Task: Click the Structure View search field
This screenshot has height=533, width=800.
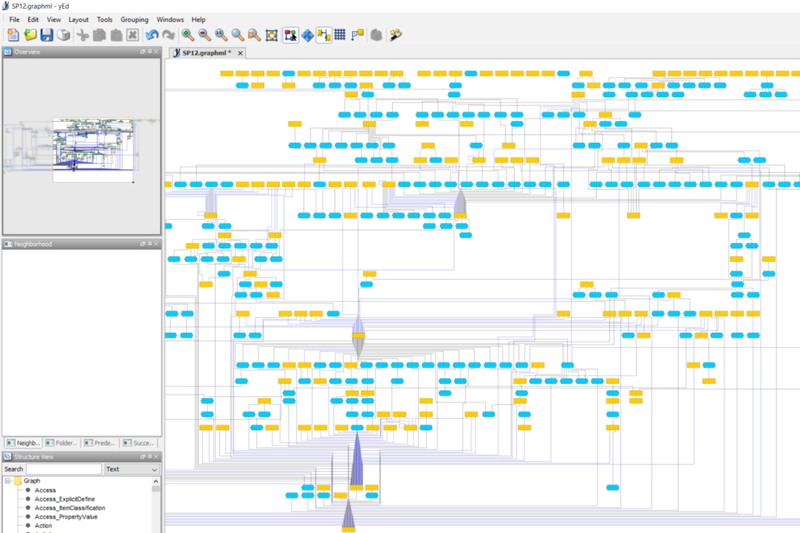Action: tap(63, 469)
